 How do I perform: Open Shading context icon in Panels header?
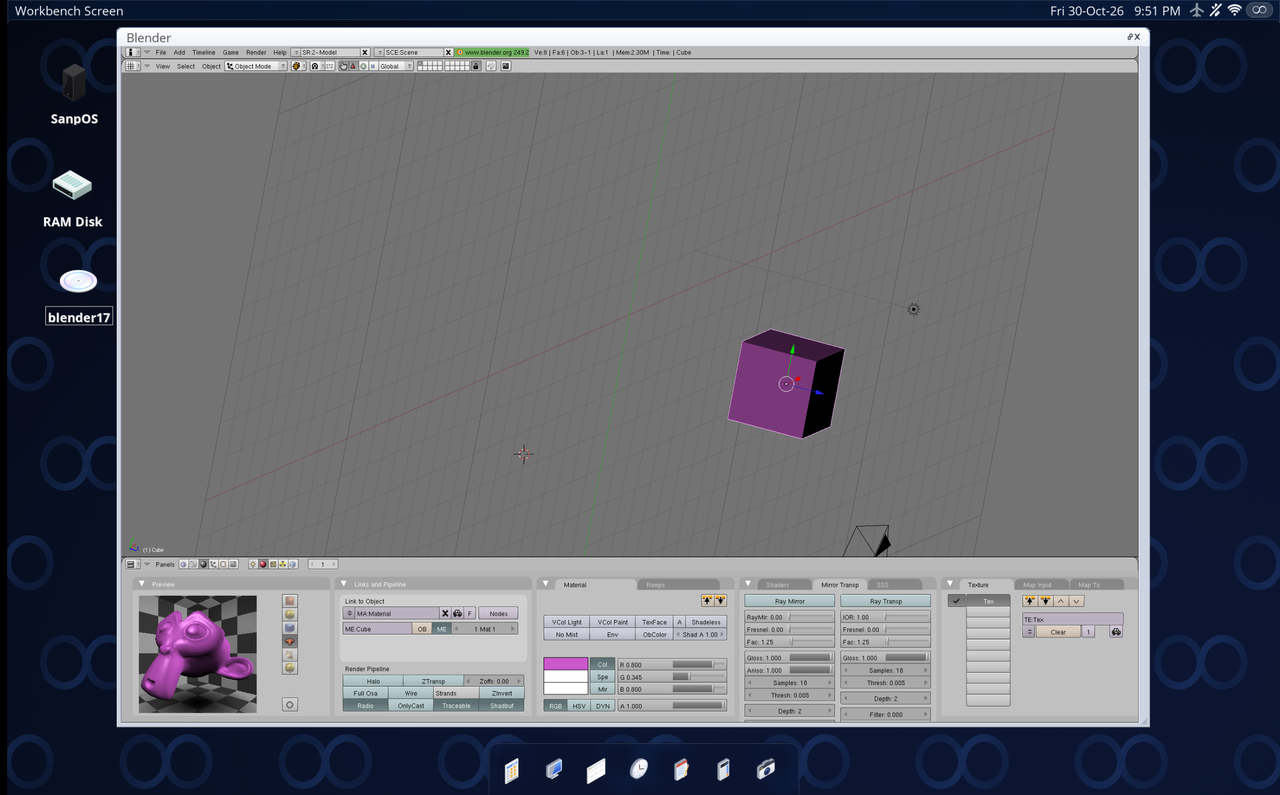click(x=203, y=564)
